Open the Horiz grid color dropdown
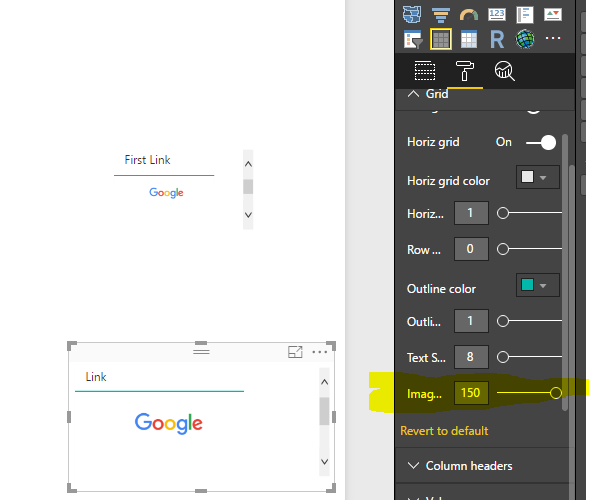590x500 pixels. [537, 177]
